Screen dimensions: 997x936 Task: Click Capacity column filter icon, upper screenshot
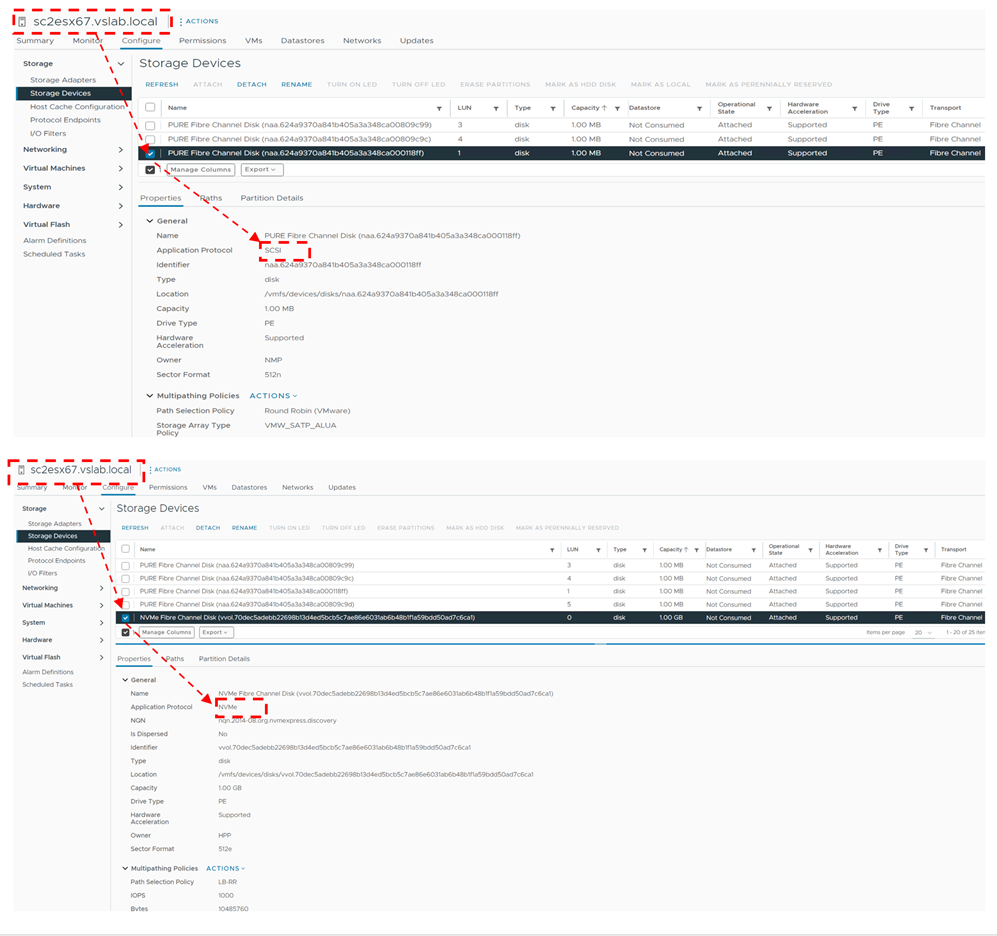tap(617, 109)
